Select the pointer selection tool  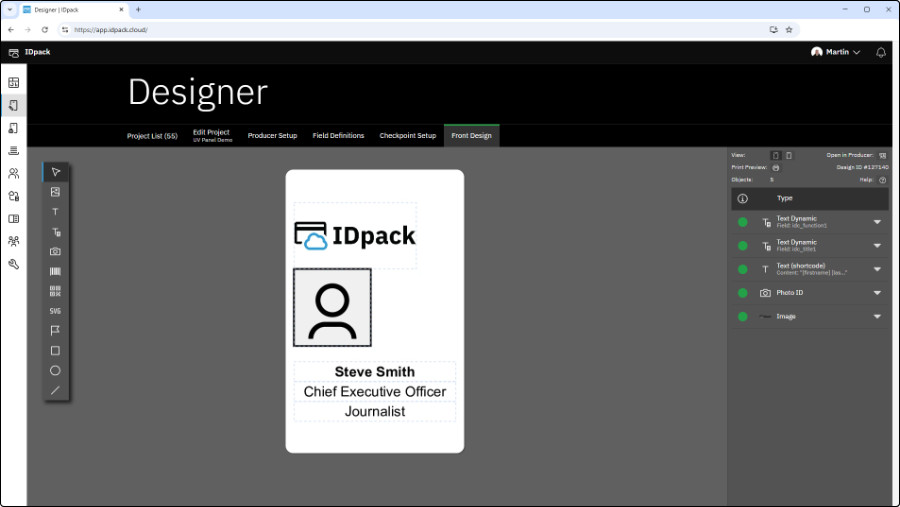click(56, 172)
